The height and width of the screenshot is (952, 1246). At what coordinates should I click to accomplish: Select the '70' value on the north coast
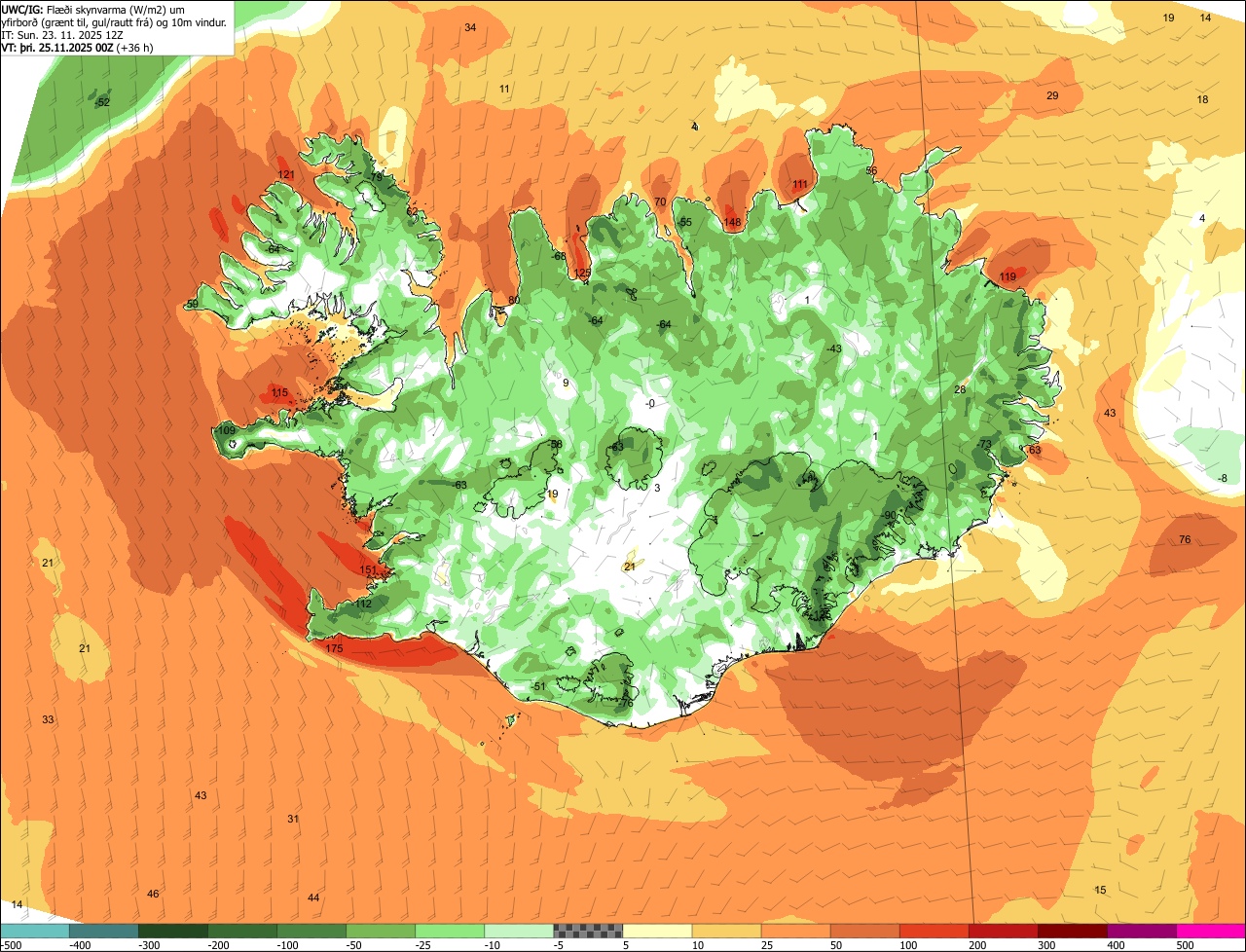pos(660,202)
